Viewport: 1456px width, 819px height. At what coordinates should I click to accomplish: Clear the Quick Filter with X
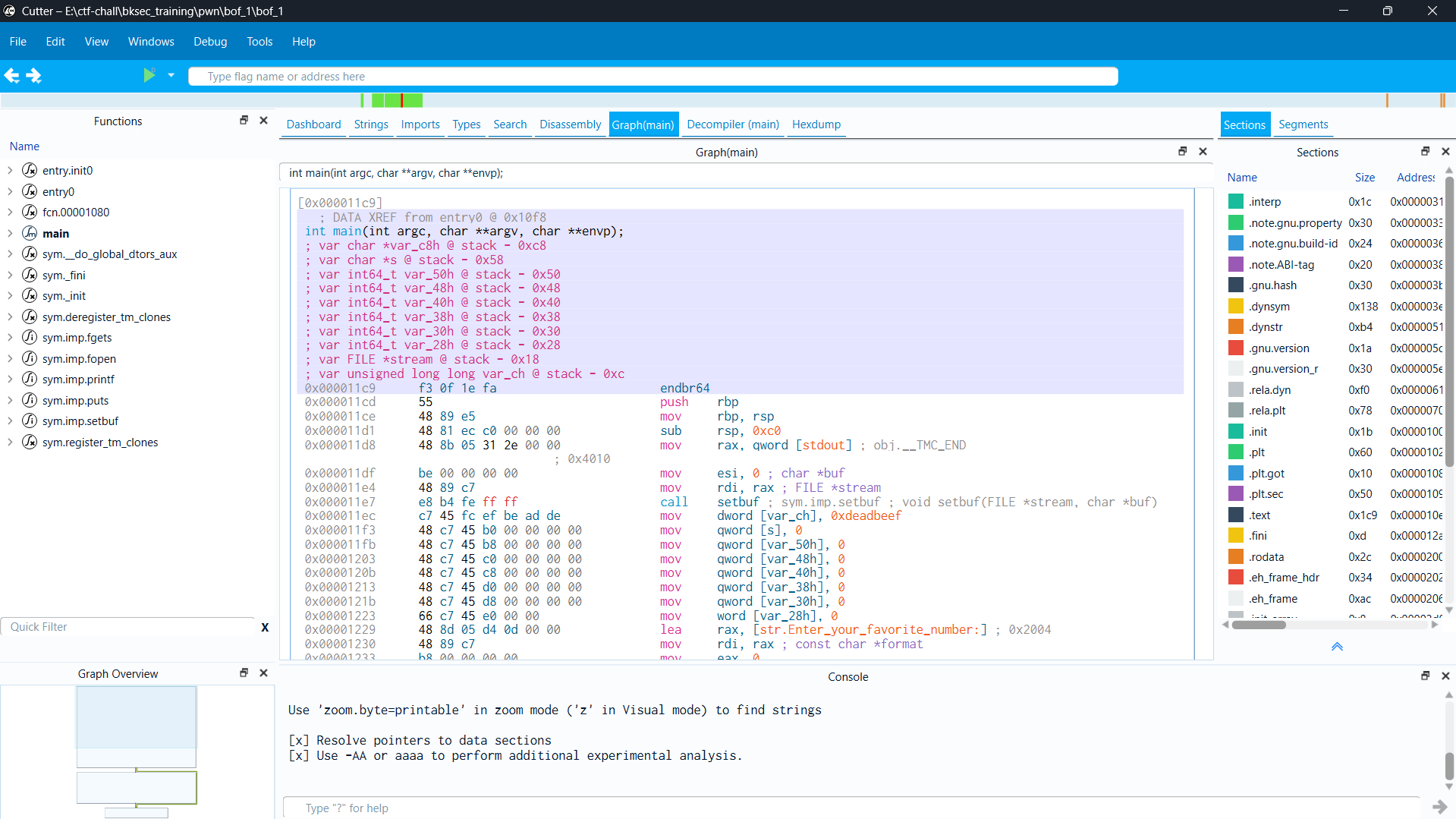[265, 628]
